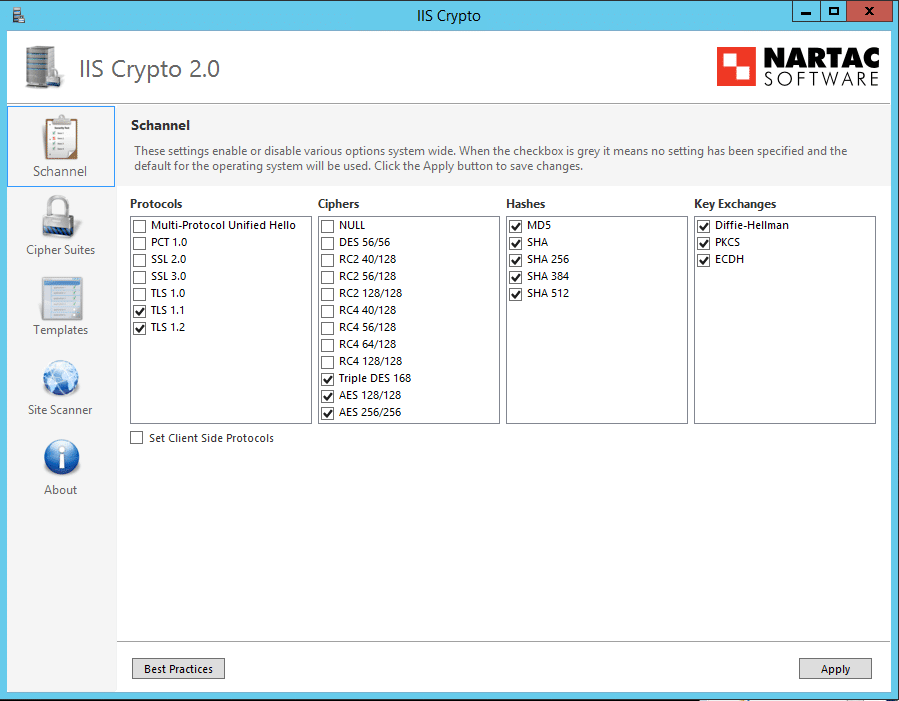This screenshot has width=899, height=701.
Task: Enable the NULL cipher
Action: click(x=327, y=225)
